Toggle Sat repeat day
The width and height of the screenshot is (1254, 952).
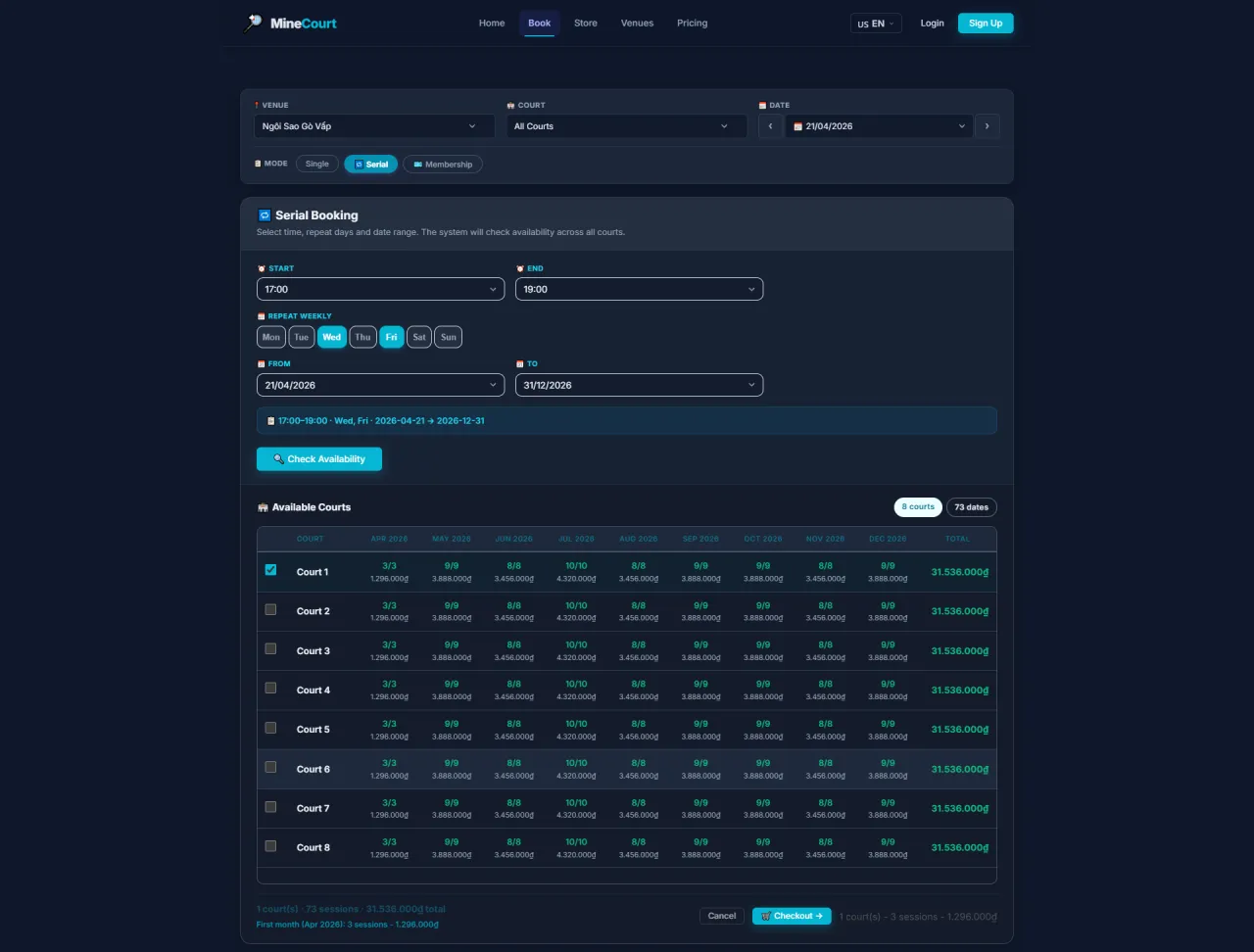(x=419, y=337)
